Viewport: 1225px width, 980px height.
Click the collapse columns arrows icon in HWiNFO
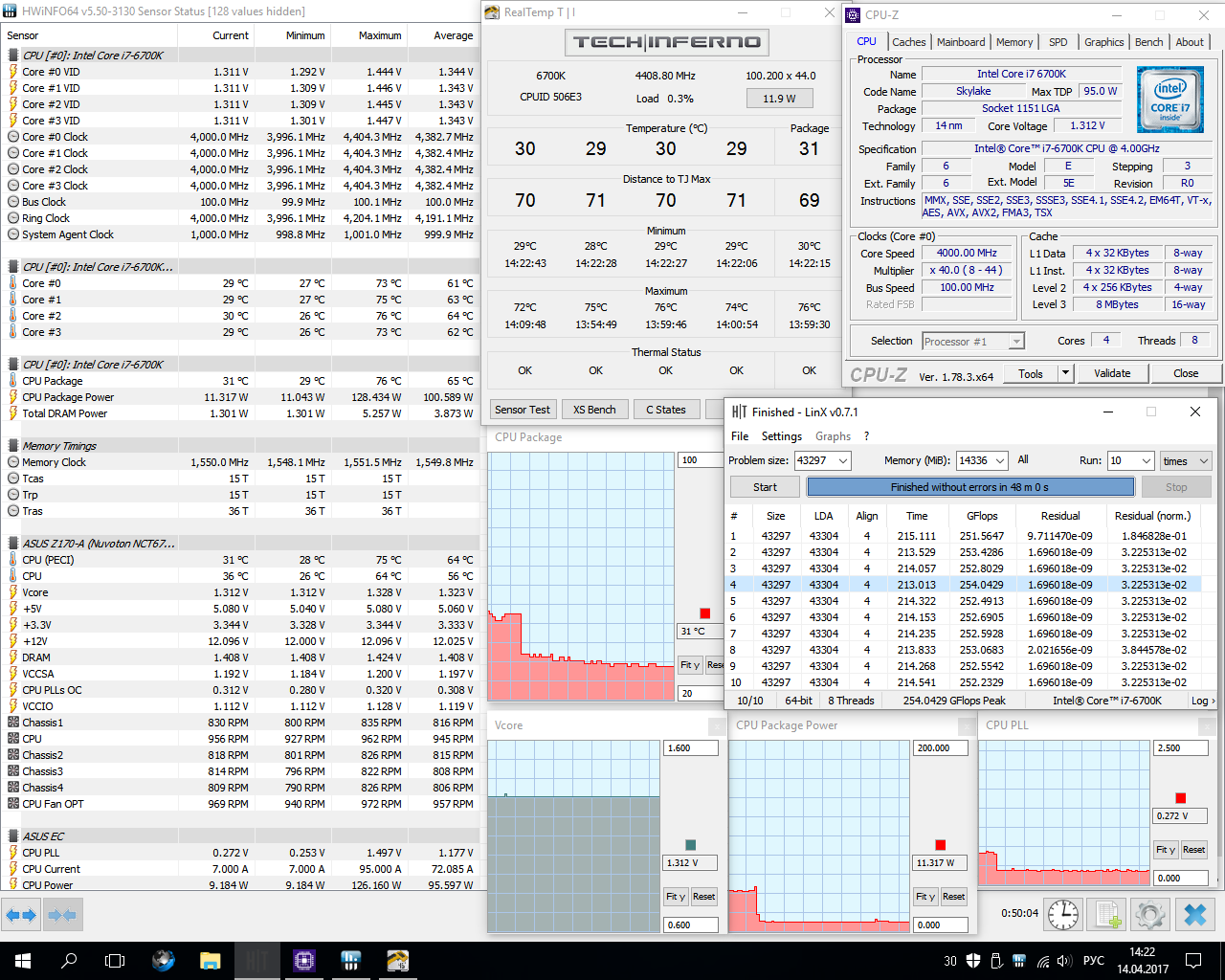click(61, 915)
